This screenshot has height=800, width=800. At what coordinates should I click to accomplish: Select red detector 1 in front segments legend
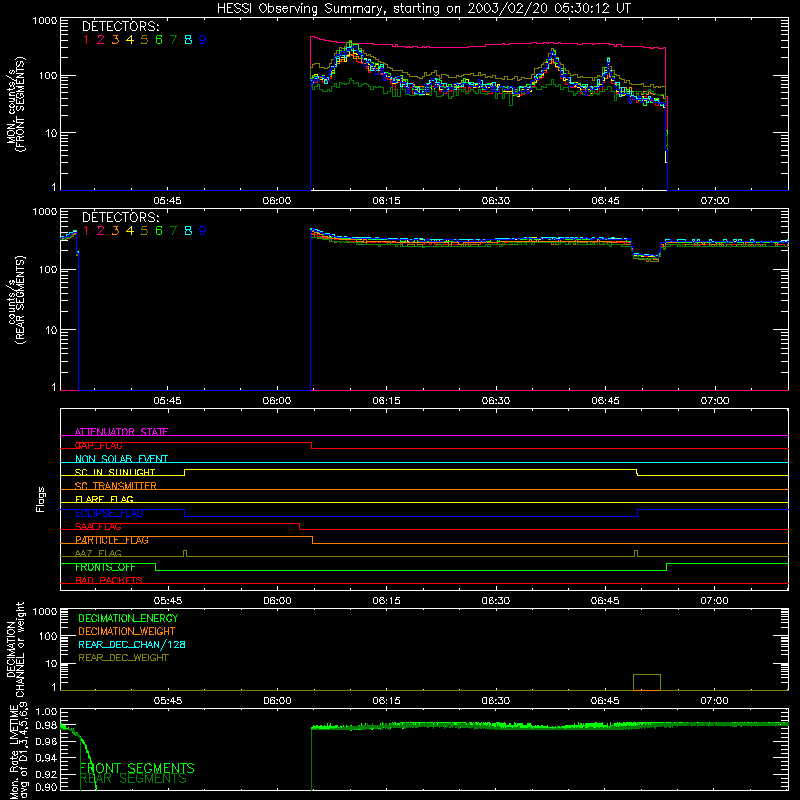point(86,40)
